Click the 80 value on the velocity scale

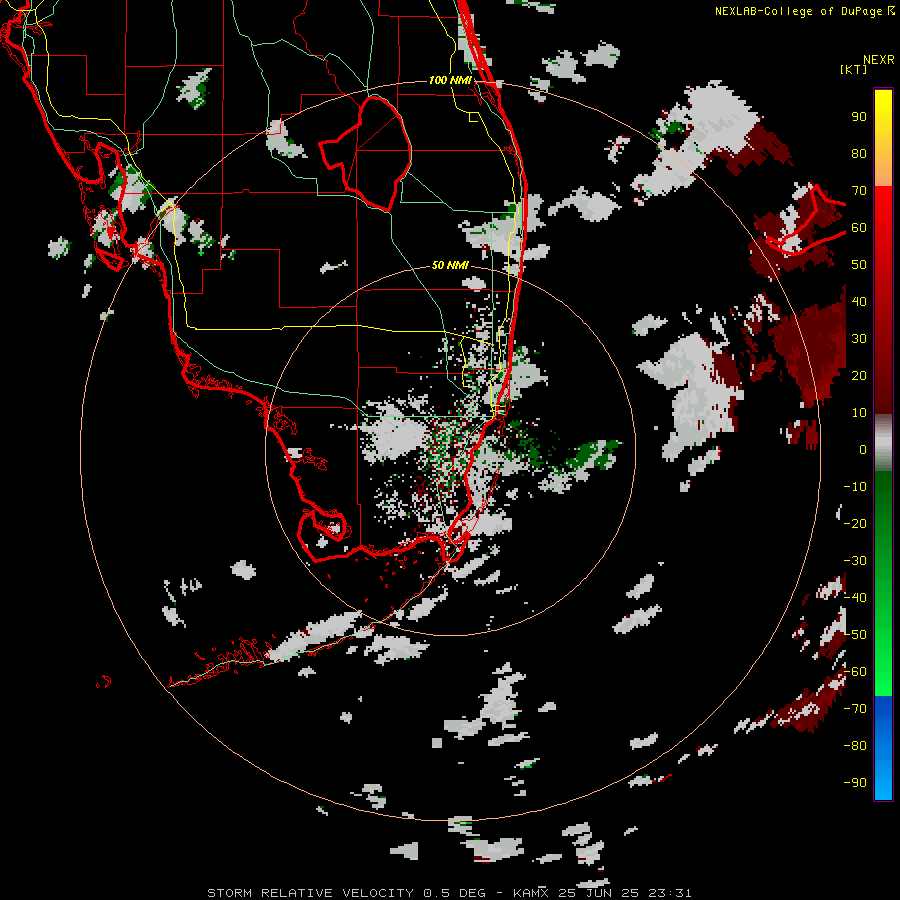[x=859, y=153]
